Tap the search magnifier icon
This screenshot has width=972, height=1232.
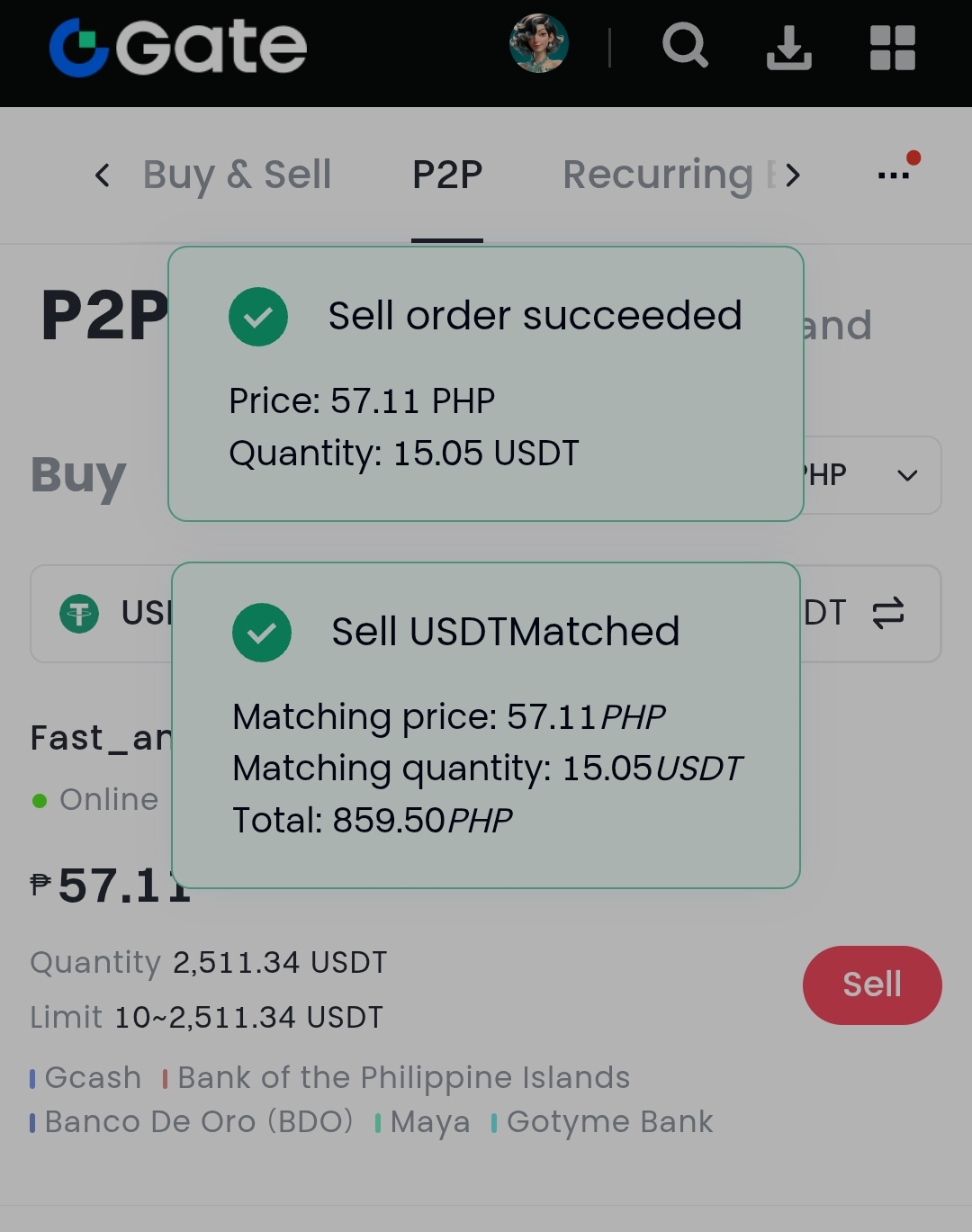[685, 45]
